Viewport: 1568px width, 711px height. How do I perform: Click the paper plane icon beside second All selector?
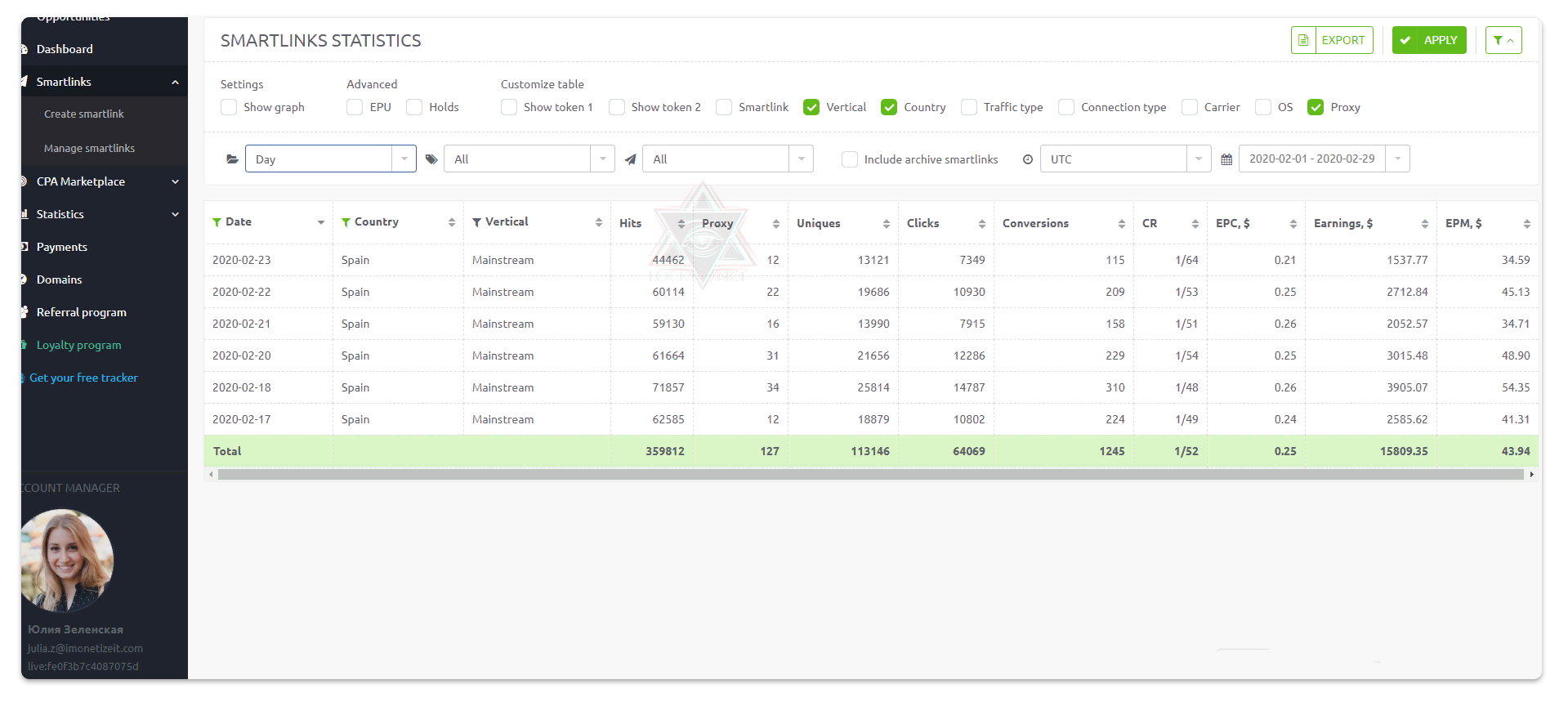pyautogui.click(x=630, y=159)
